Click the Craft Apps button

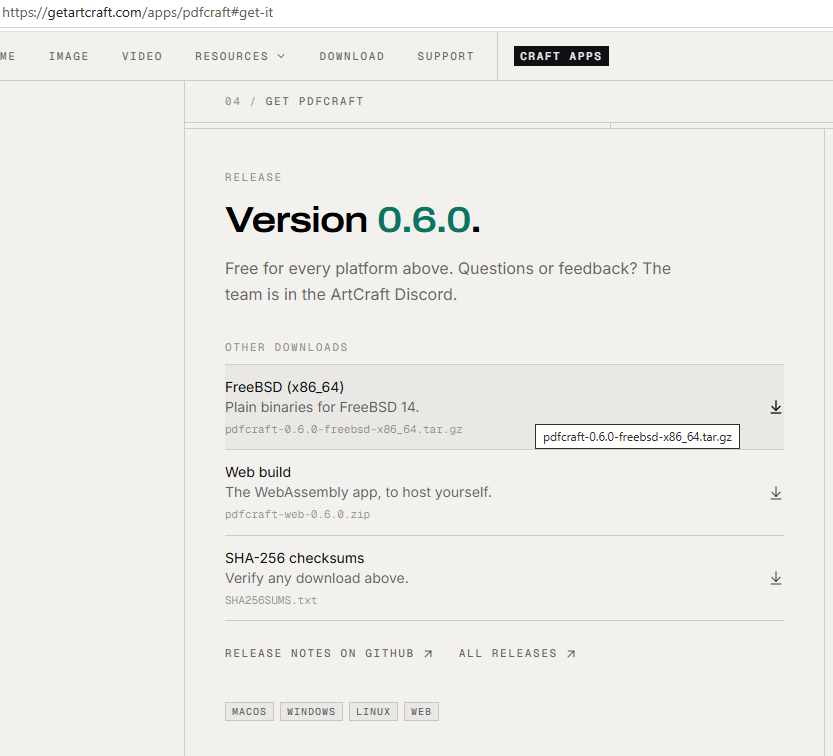(x=561, y=56)
